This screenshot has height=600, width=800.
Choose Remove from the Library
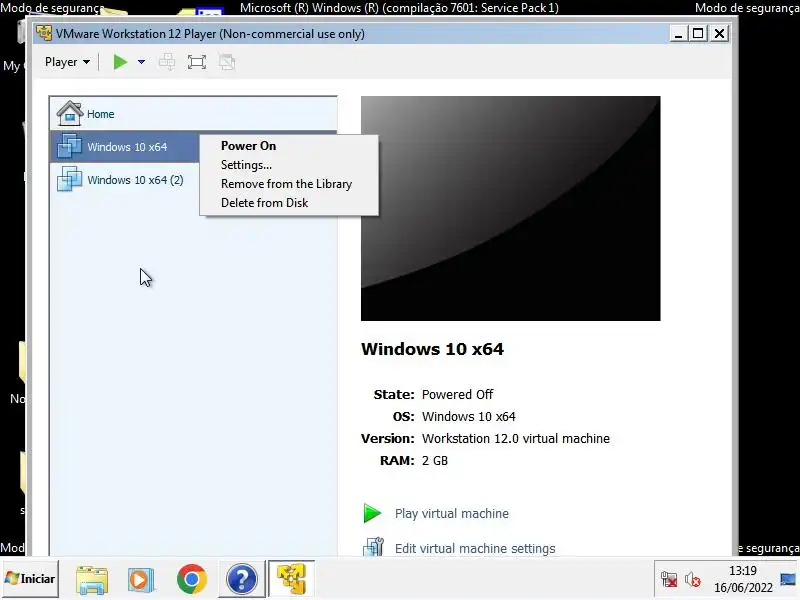click(x=286, y=184)
